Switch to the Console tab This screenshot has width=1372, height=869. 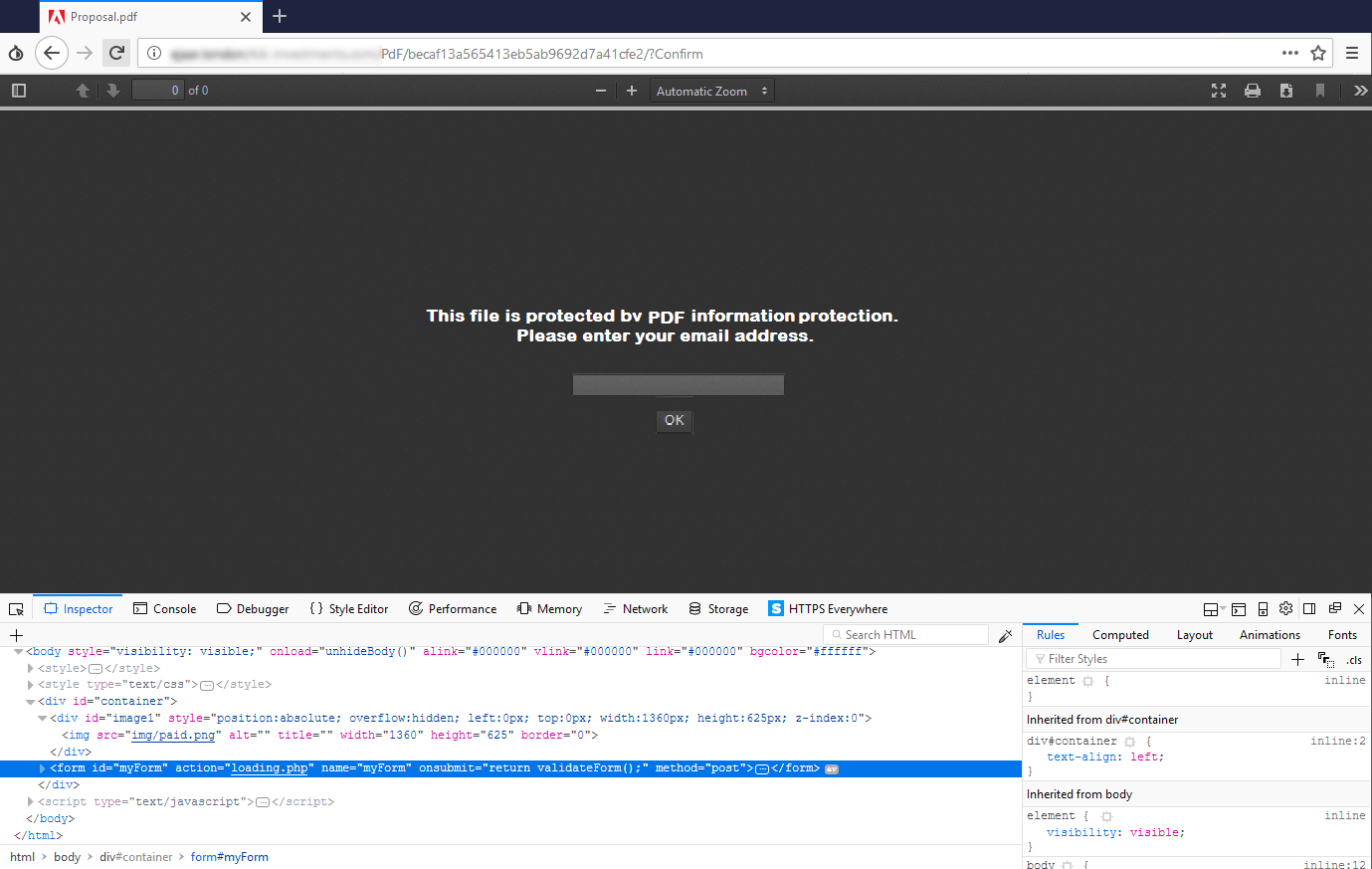[165, 609]
